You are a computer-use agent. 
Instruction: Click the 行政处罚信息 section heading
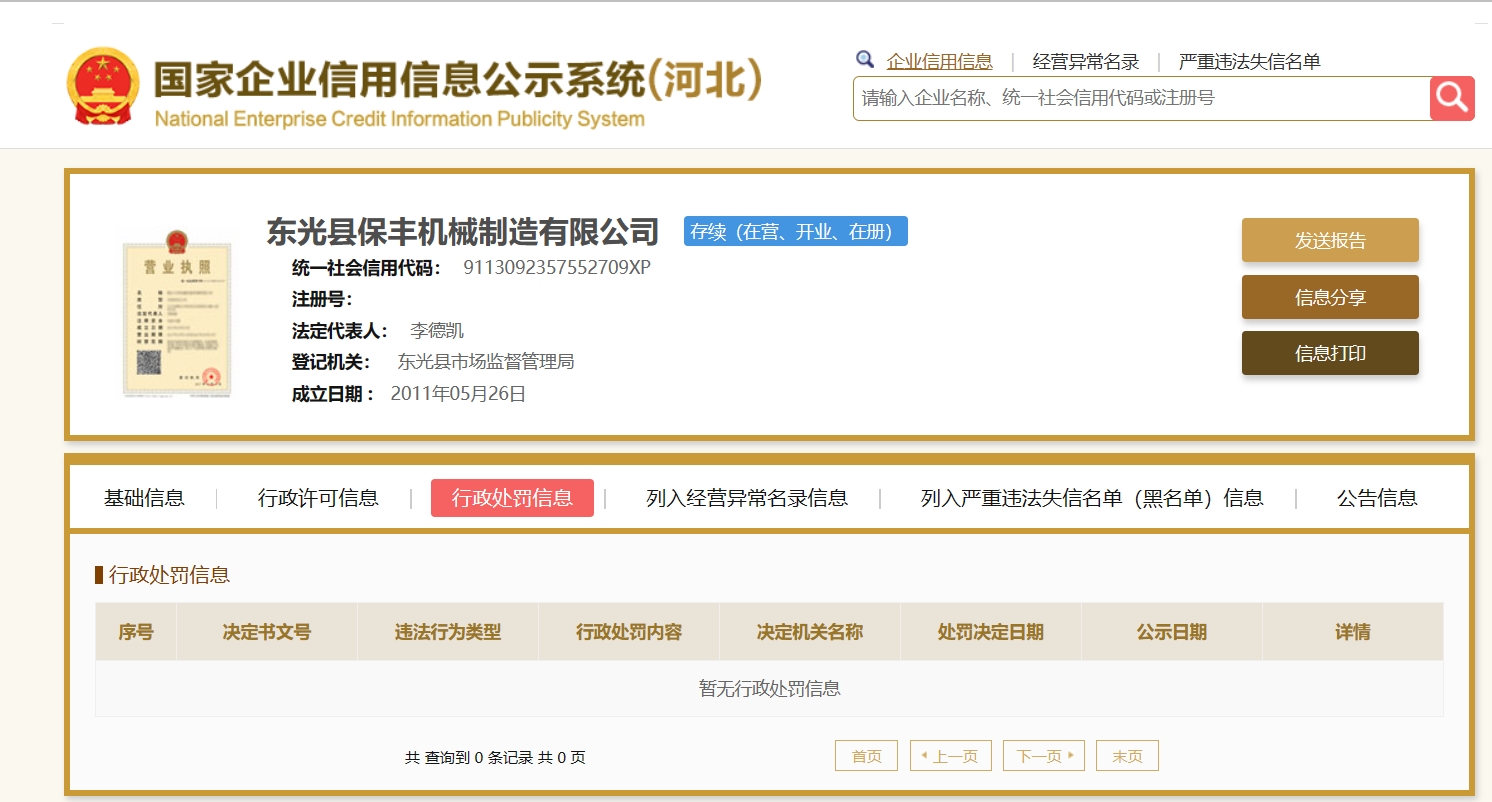(169, 575)
